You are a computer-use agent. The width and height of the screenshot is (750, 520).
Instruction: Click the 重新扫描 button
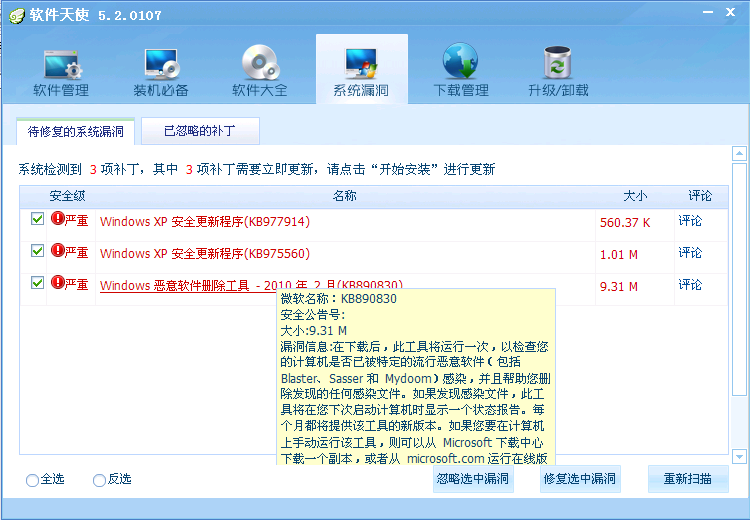tap(688, 478)
